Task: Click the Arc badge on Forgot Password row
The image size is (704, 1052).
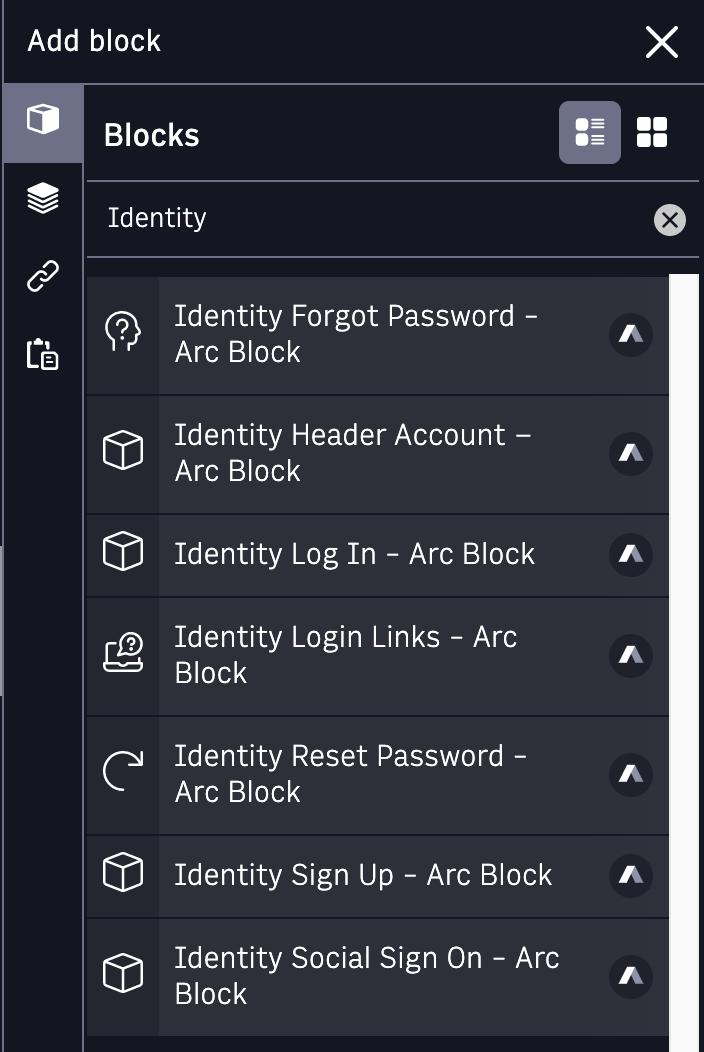Action: pyautogui.click(x=631, y=335)
